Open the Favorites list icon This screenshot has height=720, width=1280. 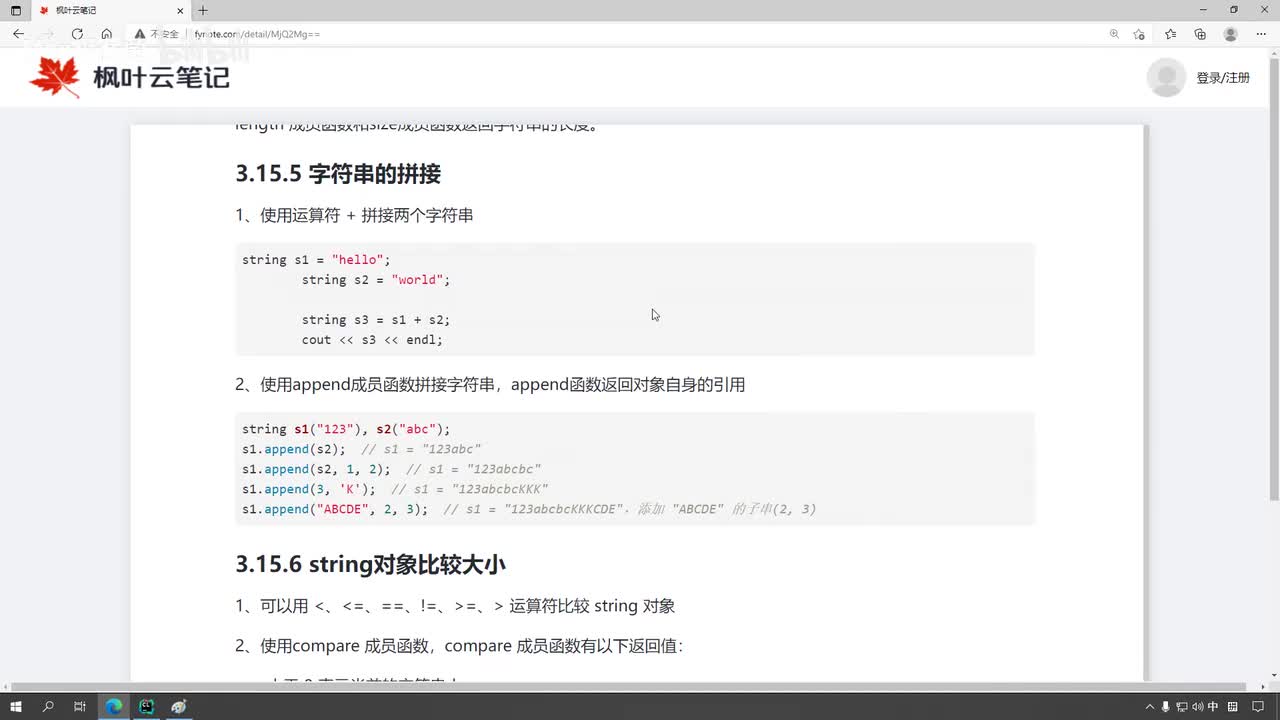point(1170,34)
